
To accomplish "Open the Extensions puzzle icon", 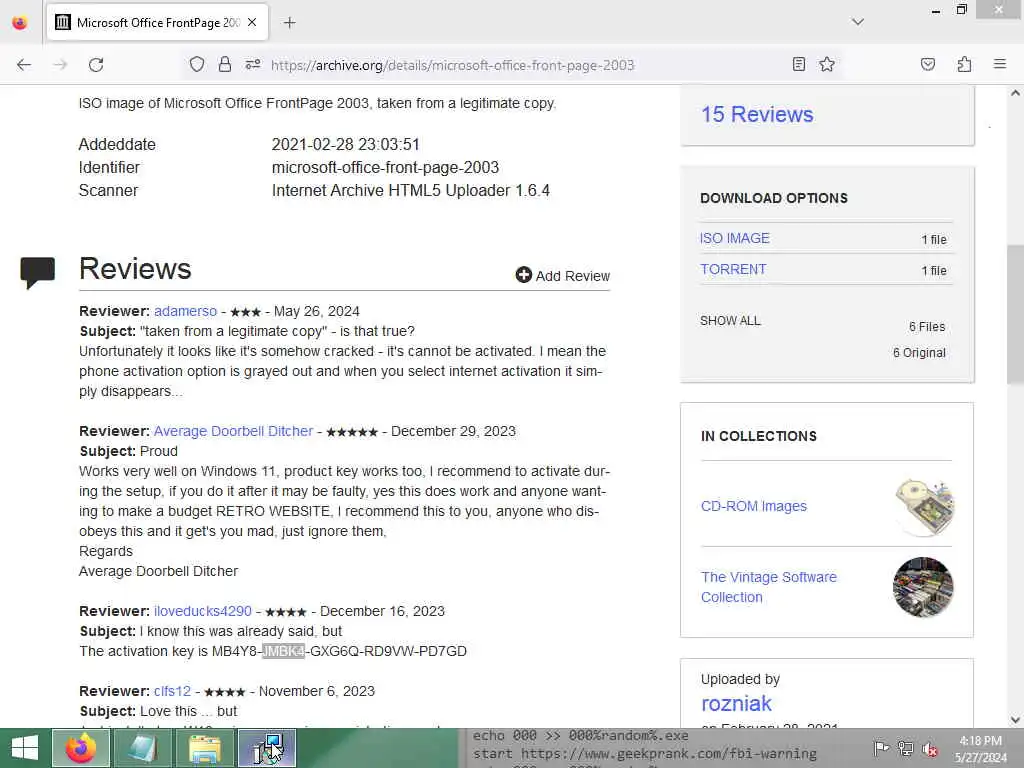I will tap(964, 64).
